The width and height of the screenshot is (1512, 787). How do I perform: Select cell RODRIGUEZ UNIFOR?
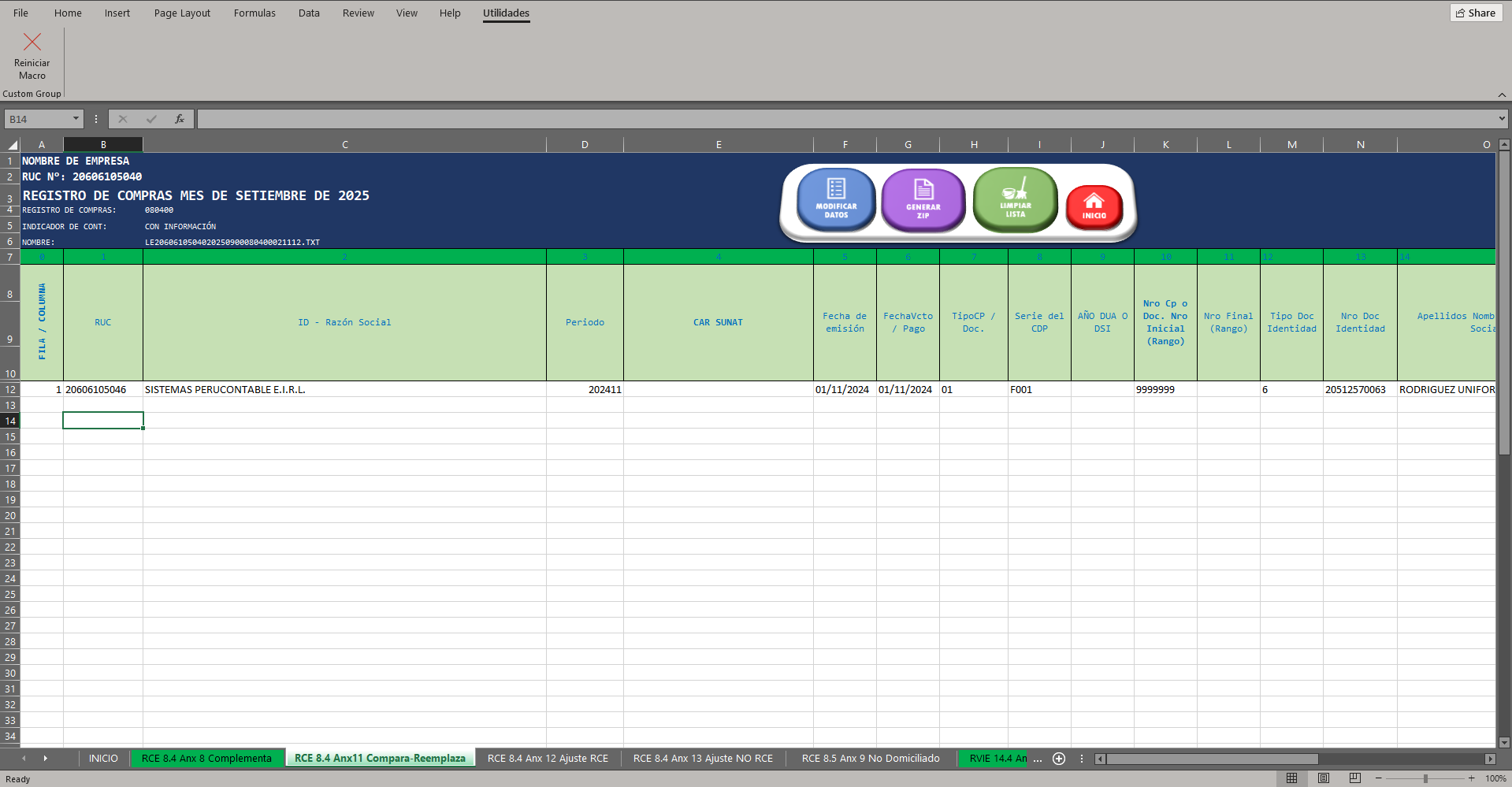pyautogui.click(x=1447, y=389)
